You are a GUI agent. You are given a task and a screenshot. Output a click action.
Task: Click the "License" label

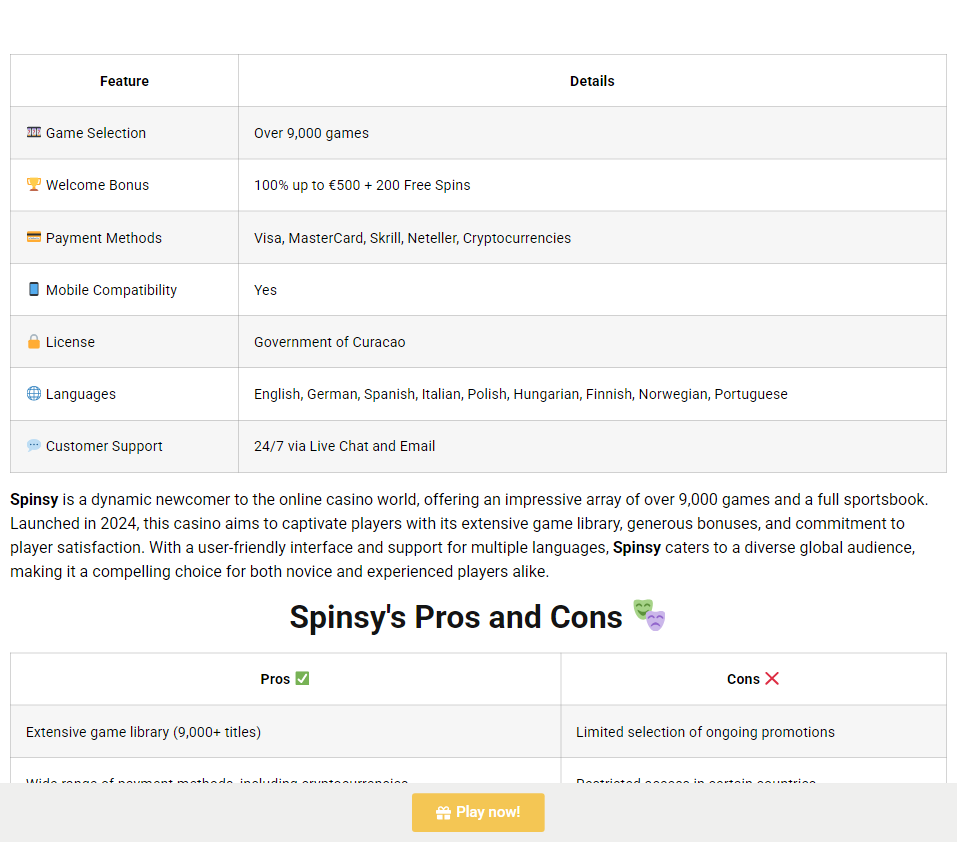70,342
